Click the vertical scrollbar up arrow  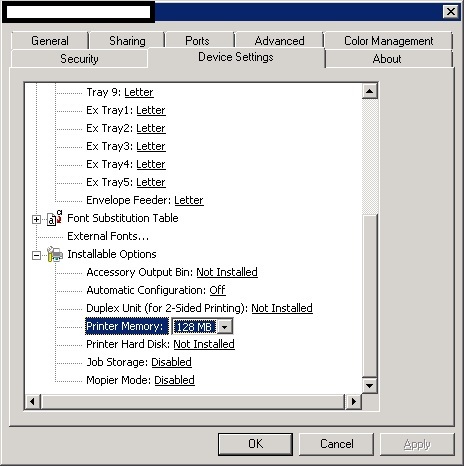click(x=370, y=91)
